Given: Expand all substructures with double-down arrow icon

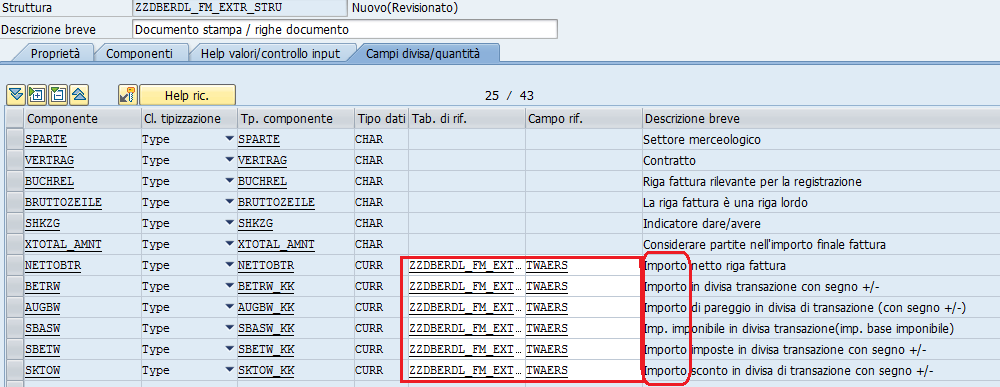Looking at the screenshot, I should click(16, 95).
